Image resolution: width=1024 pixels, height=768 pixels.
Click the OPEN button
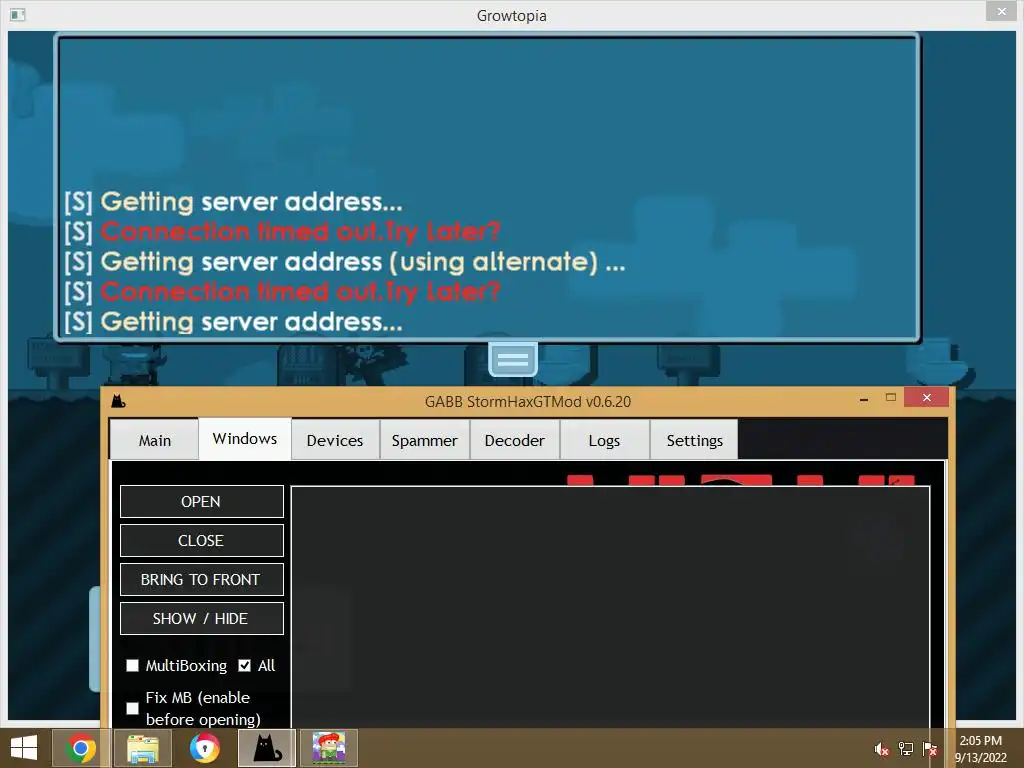point(201,502)
